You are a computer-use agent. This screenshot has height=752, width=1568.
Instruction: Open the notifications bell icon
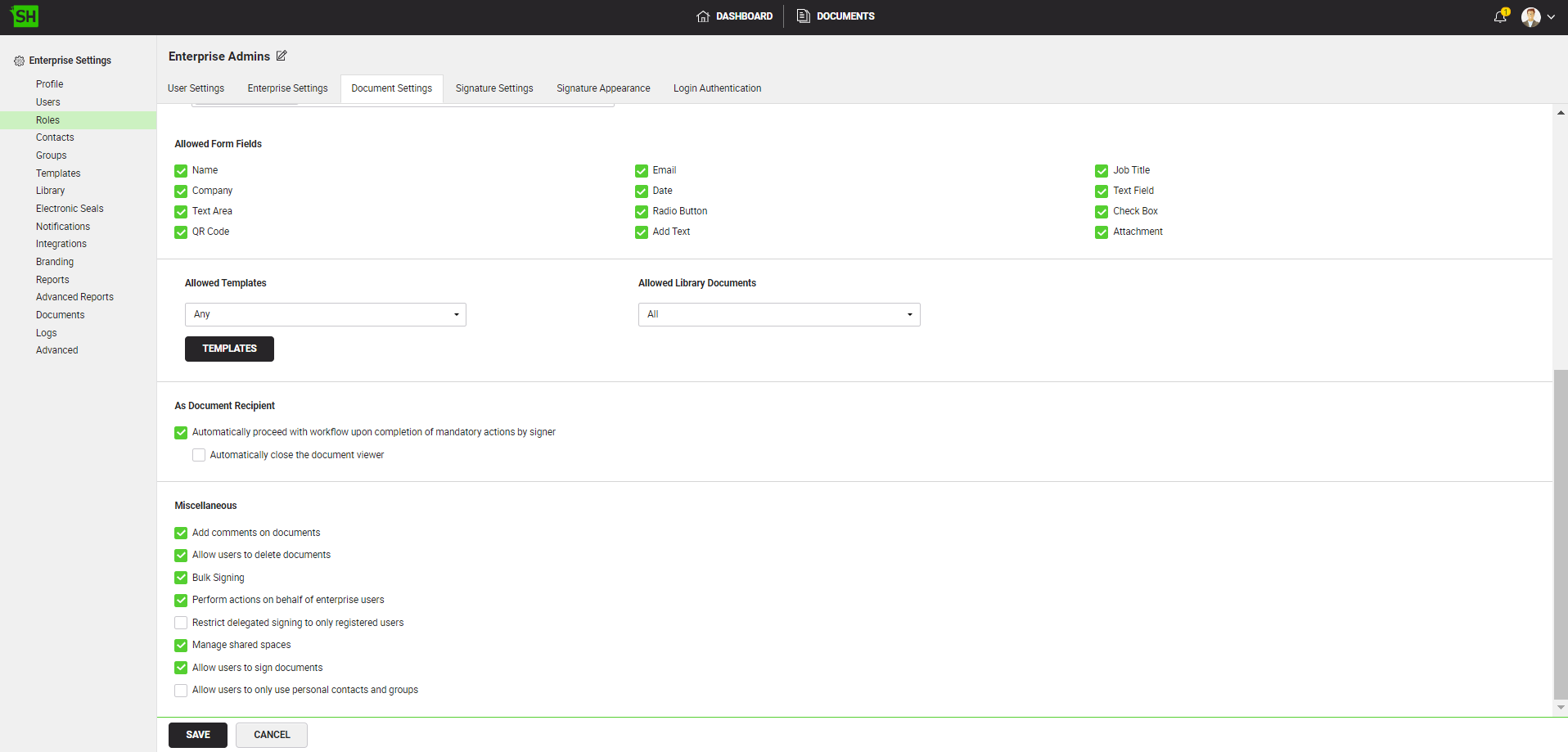pos(1499,16)
